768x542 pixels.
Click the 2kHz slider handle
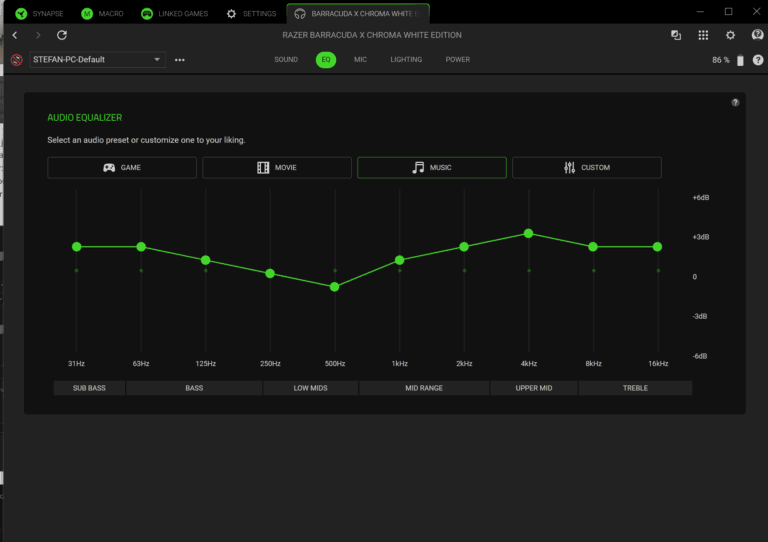pos(464,247)
